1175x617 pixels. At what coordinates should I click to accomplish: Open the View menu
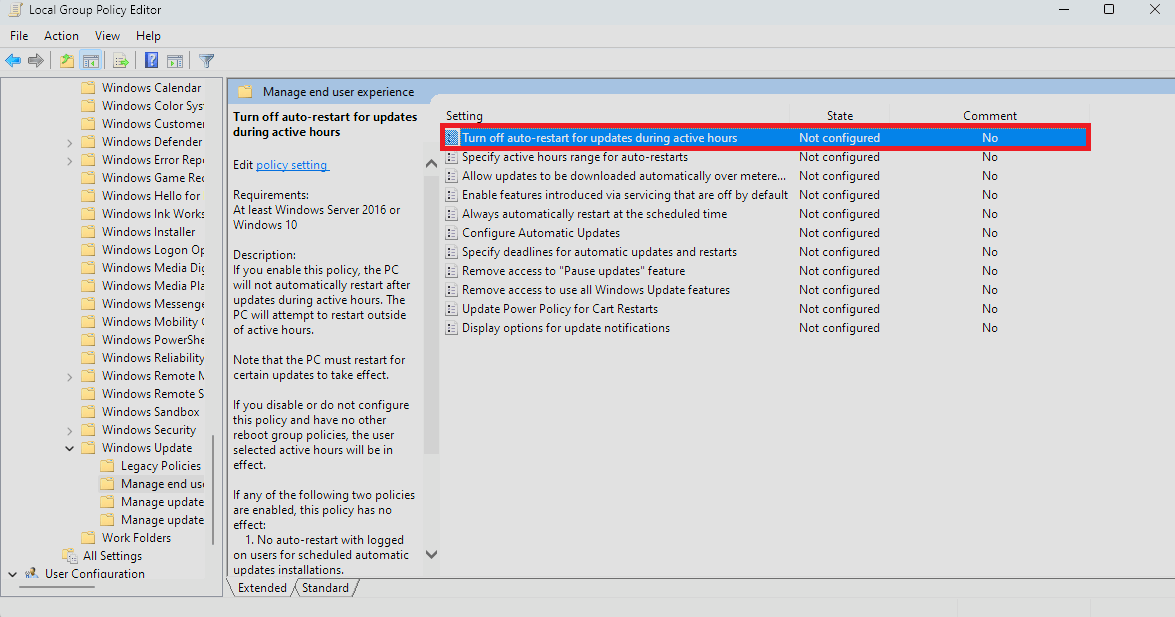pyautogui.click(x=107, y=35)
